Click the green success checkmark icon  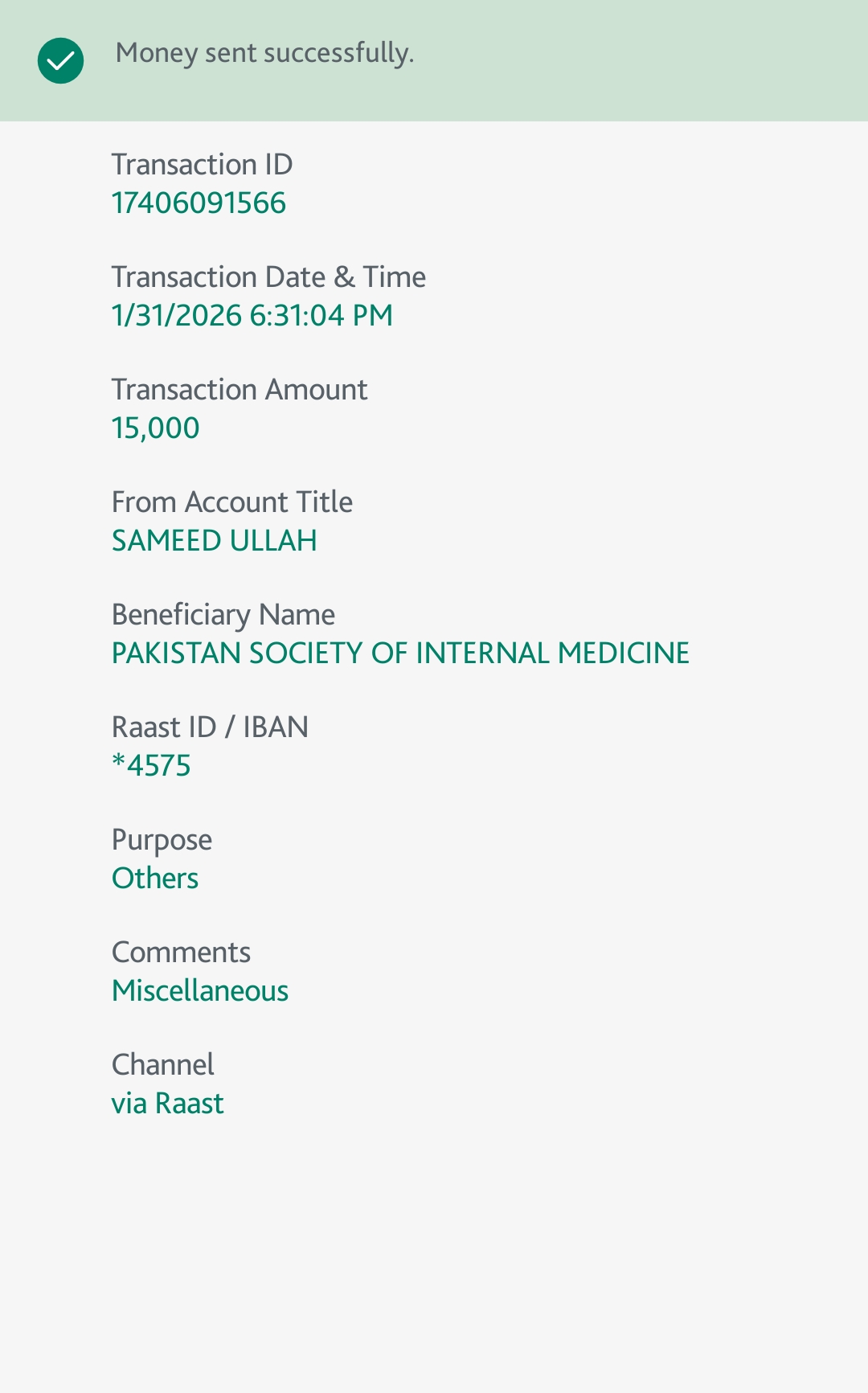click(x=60, y=60)
